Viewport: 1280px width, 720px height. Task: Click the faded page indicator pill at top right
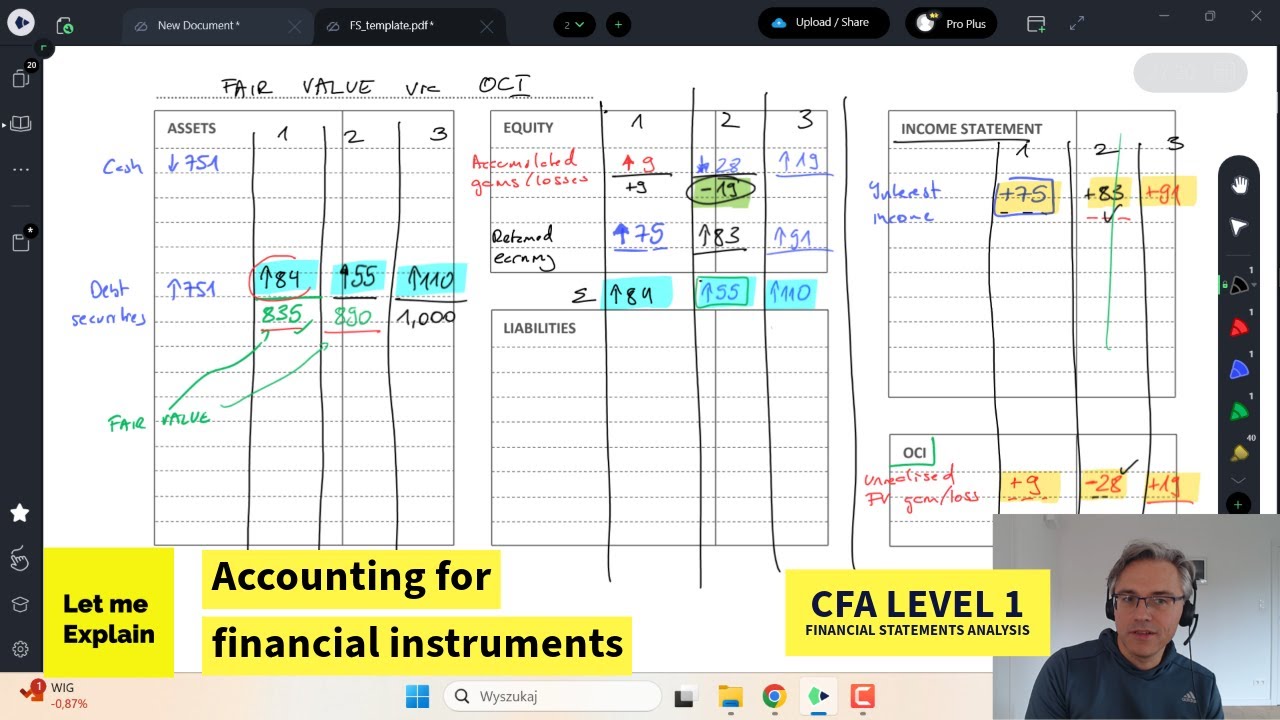click(1190, 72)
